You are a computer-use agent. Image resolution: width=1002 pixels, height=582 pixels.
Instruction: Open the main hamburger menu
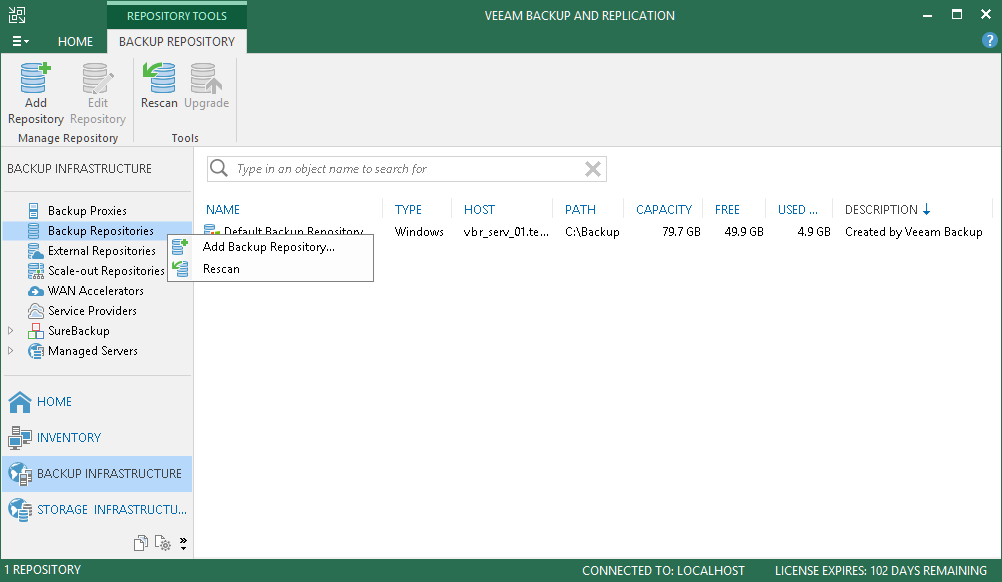click(x=20, y=42)
